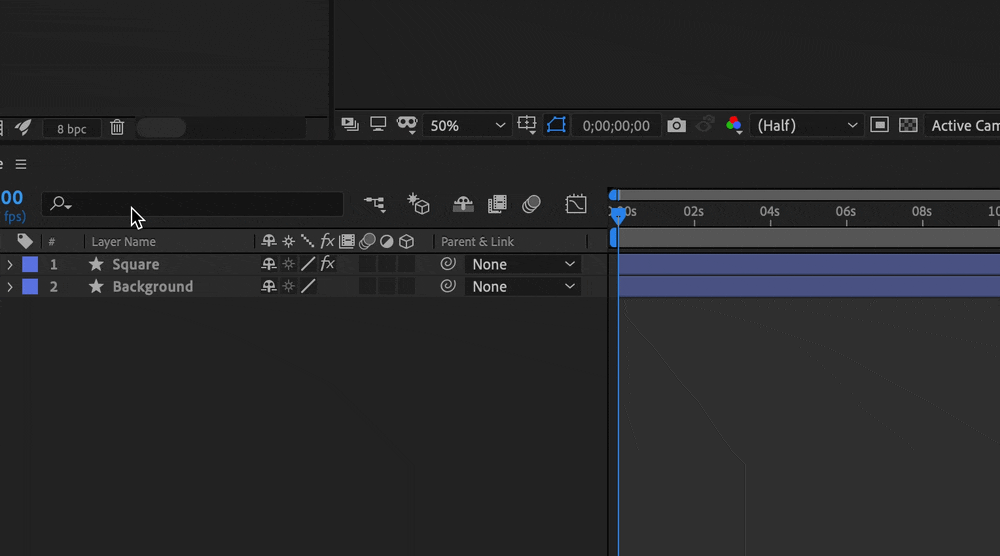Click the Background layer label color swatch
This screenshot has height=556, width=1000.
click(x=30, y=287)
